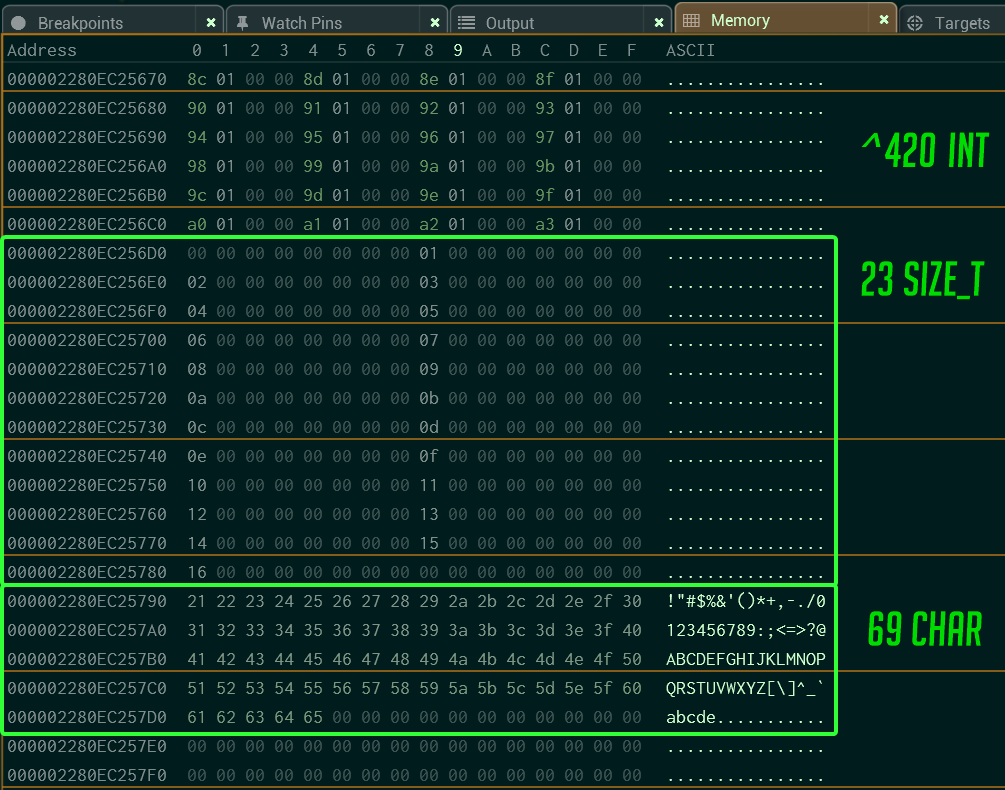Click the Memory grid icon
This screenshot has height=790, width=1005.
pos(689,18)
